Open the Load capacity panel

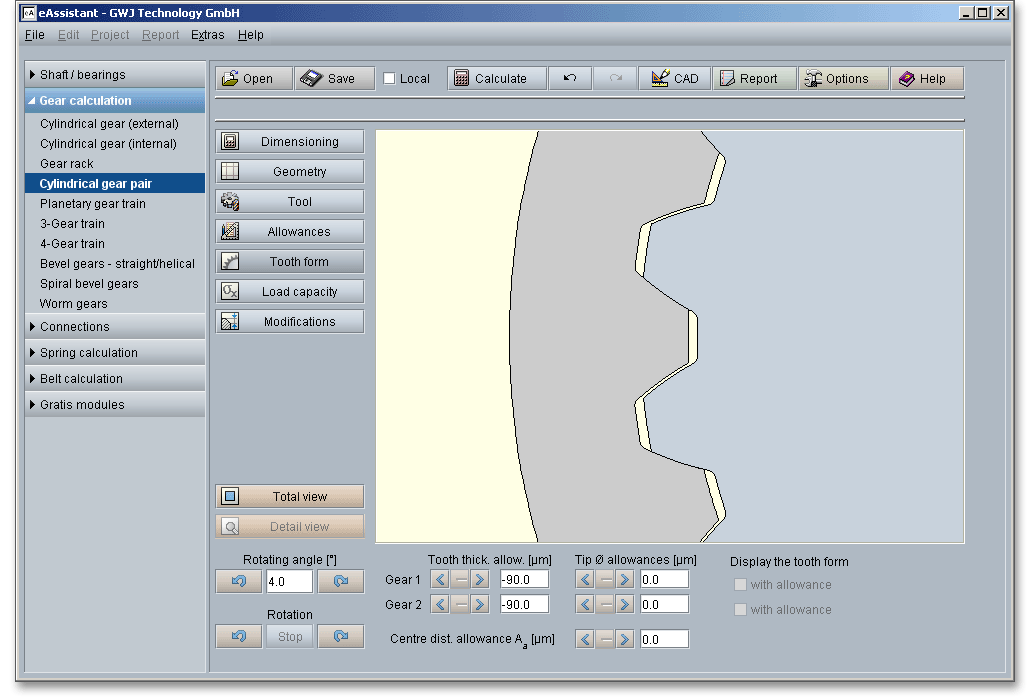coord(290,292)
